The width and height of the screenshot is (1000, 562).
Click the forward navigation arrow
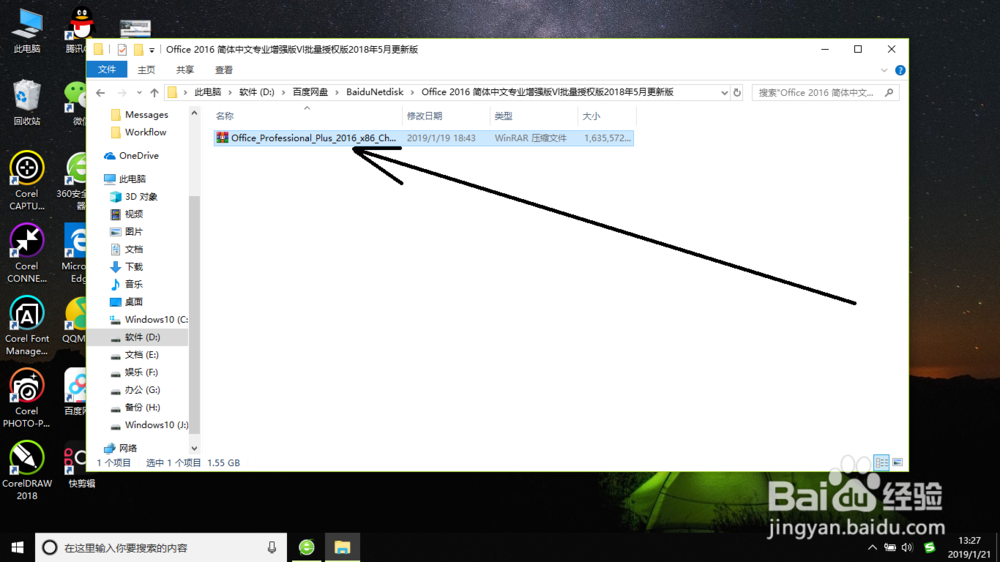pos(122,92)
